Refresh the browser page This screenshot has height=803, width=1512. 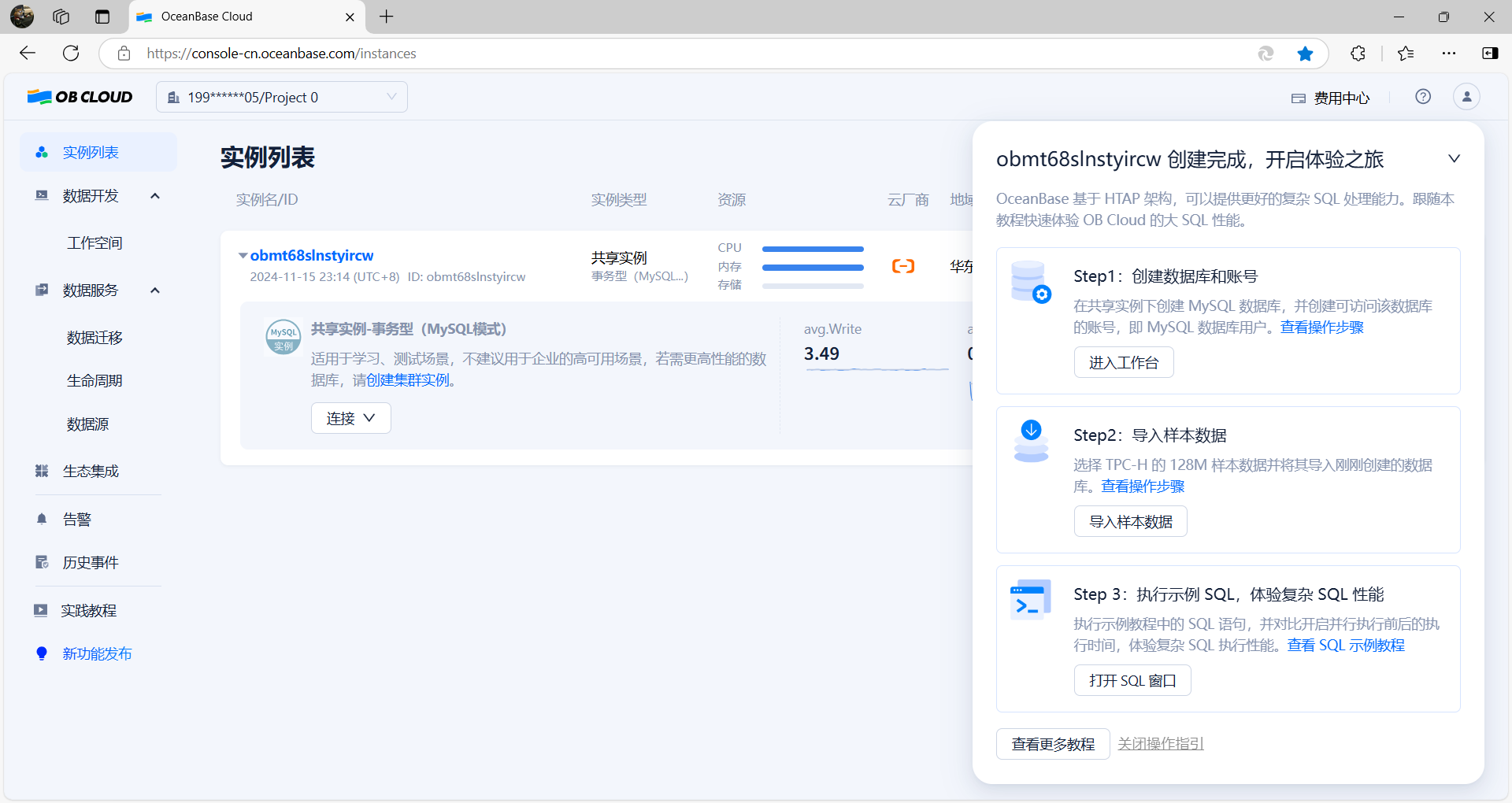point(71,53)
